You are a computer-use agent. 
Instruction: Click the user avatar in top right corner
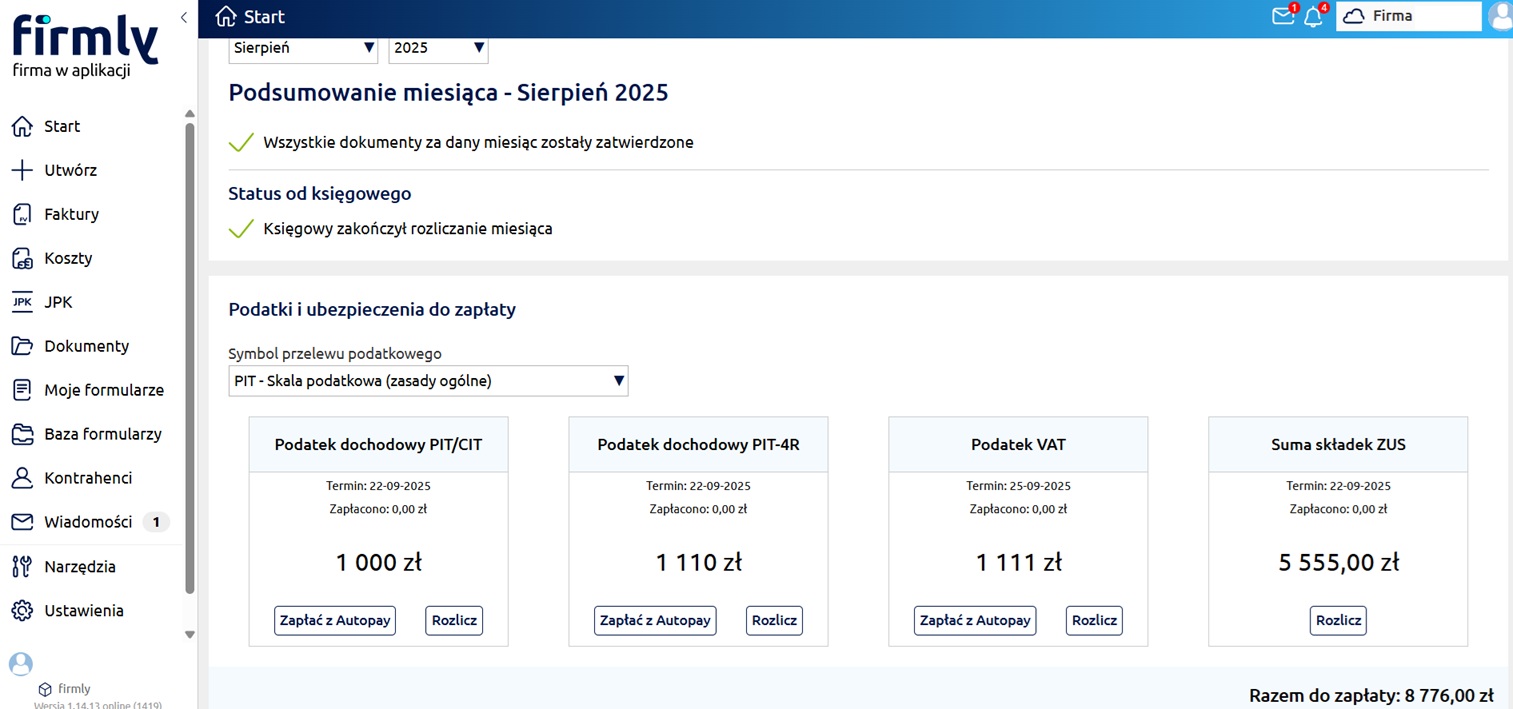1500,16
